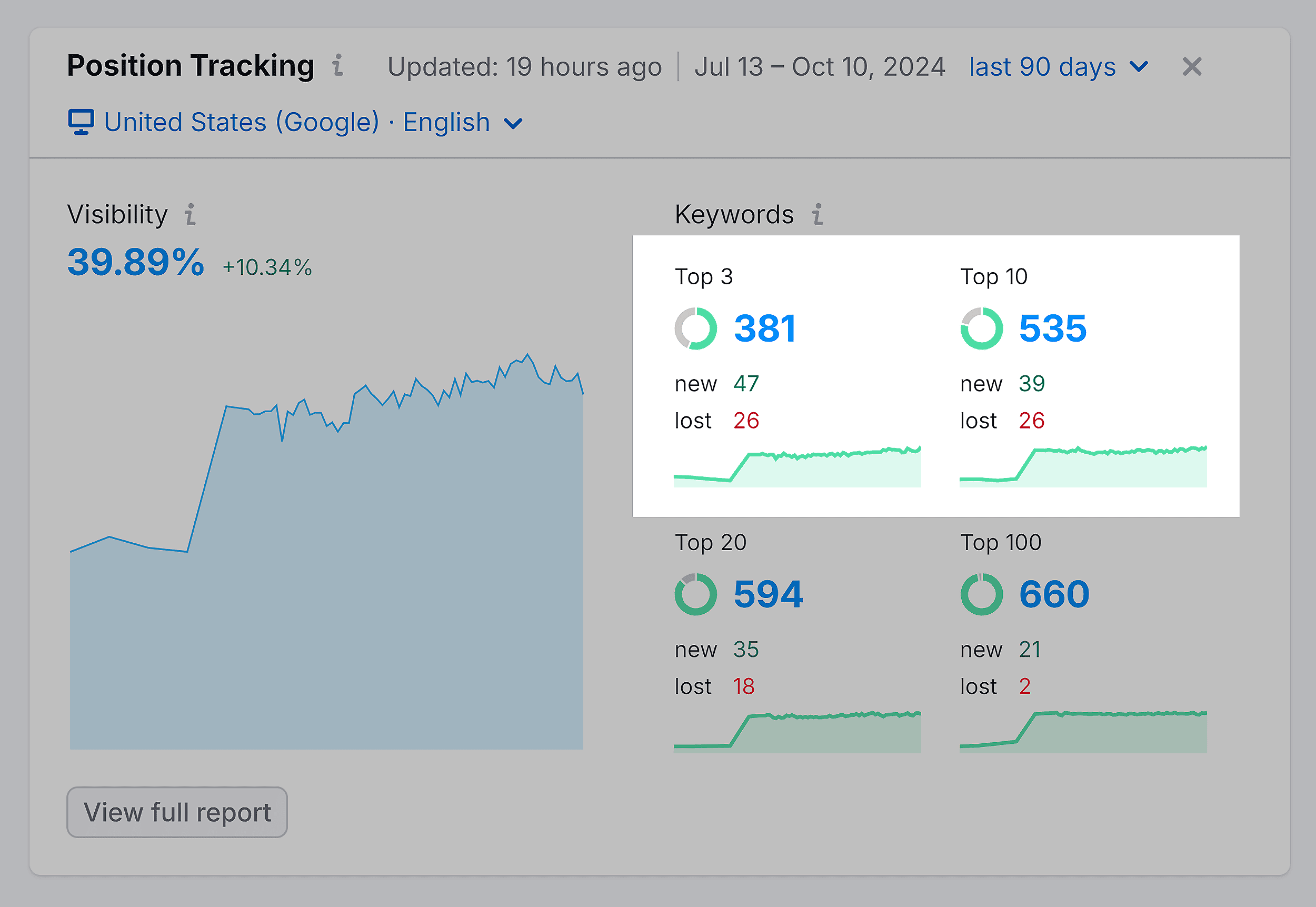Click the View full report button

tap(177, 813)
